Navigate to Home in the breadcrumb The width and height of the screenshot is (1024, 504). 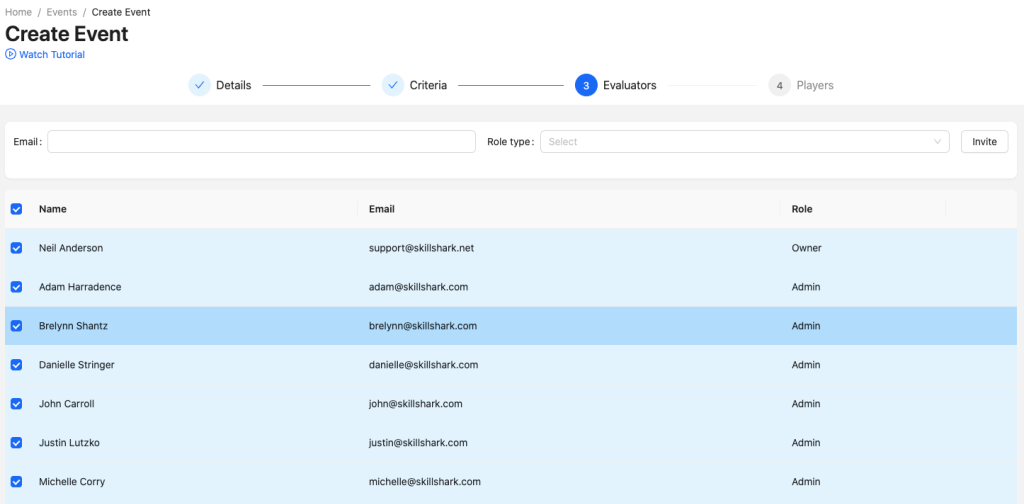click(x=19, y=12)
